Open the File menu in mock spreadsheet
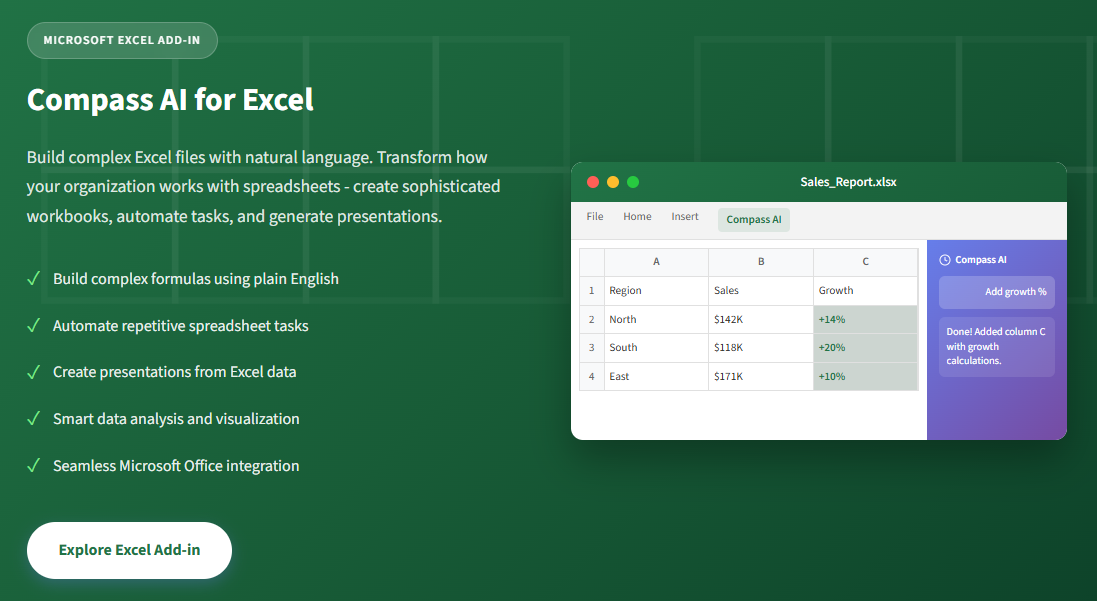The image size is (1097, 601). tap(595, 217)
